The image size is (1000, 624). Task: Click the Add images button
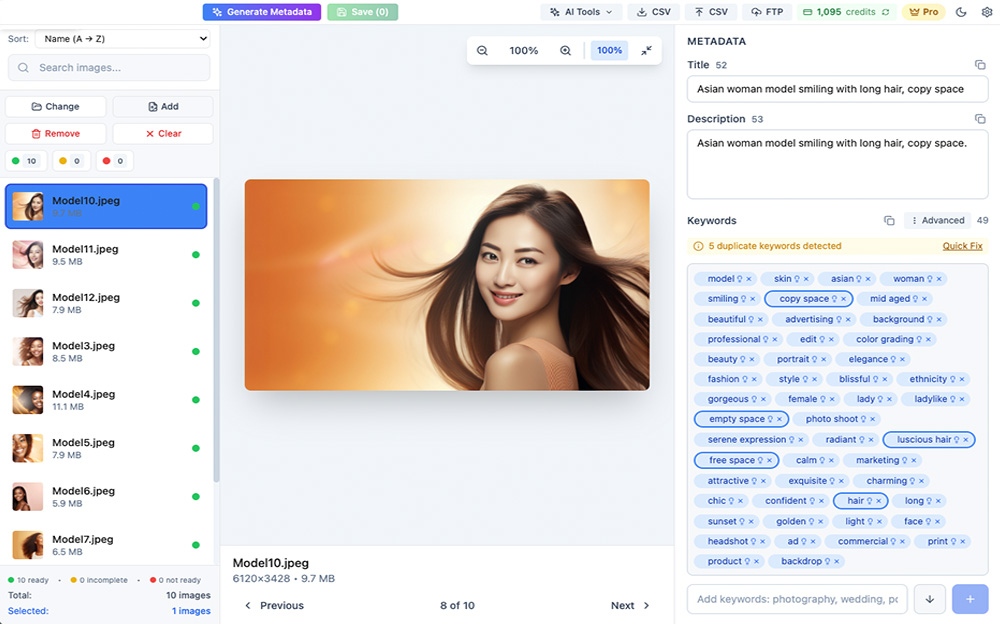163,107
